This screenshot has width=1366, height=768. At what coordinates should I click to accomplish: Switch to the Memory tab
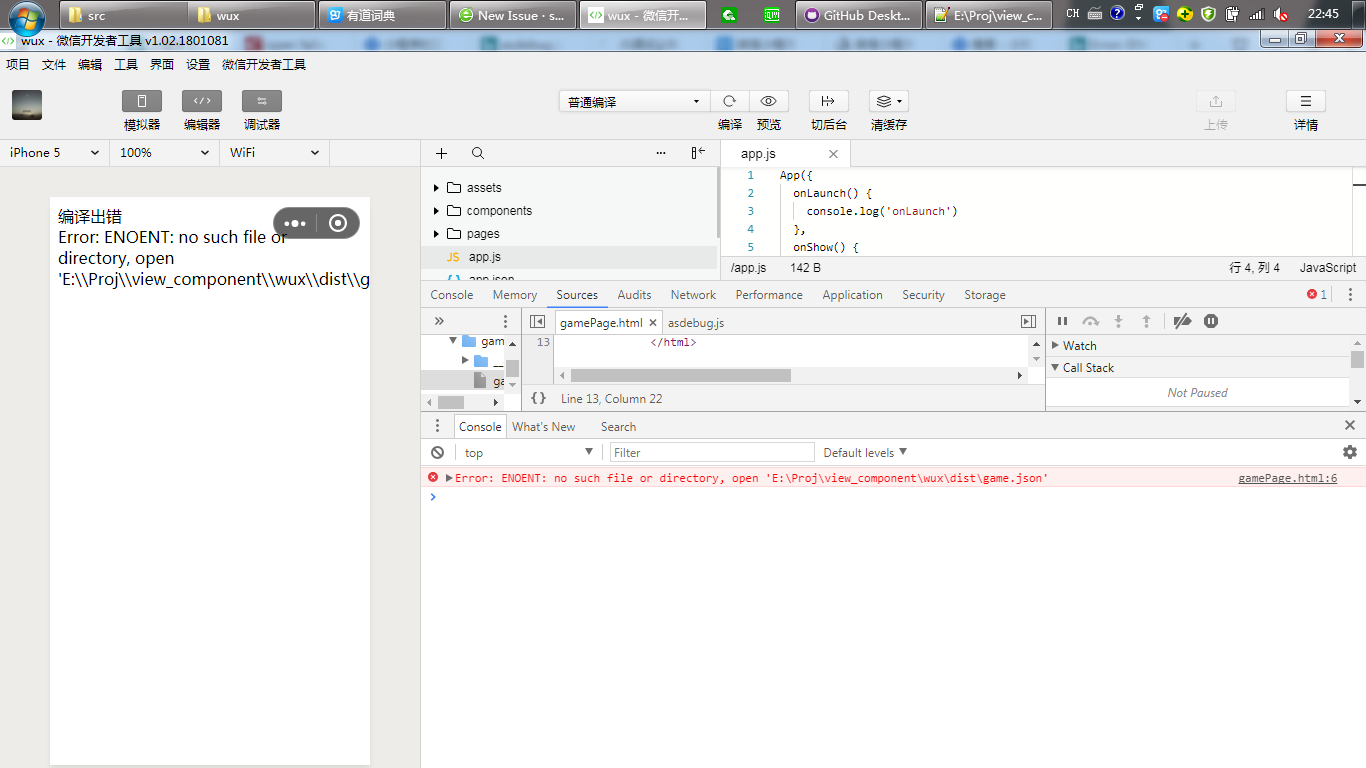pos(515,295)
